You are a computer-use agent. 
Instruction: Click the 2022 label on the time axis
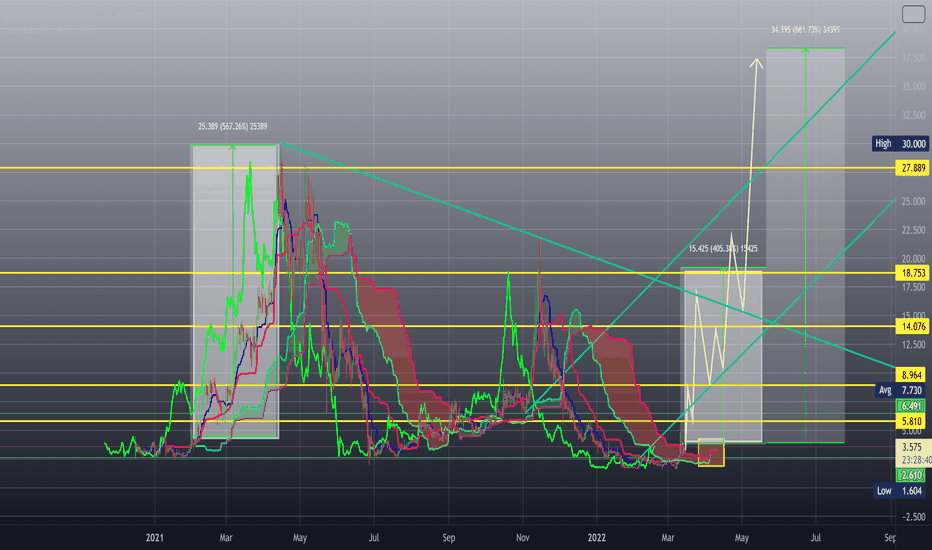tap(597, 538)
